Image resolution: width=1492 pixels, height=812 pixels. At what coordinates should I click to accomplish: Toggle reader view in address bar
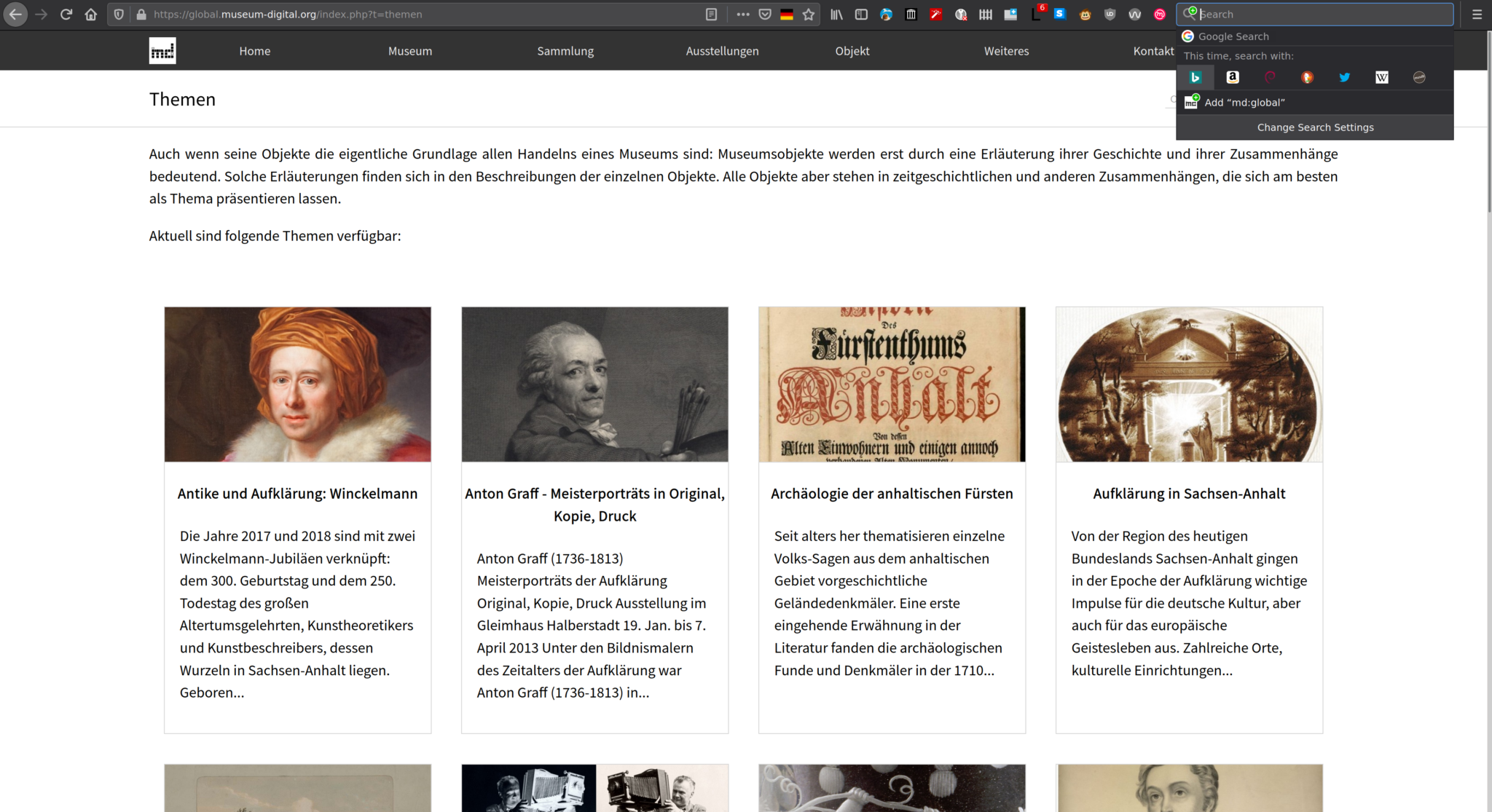712,14
